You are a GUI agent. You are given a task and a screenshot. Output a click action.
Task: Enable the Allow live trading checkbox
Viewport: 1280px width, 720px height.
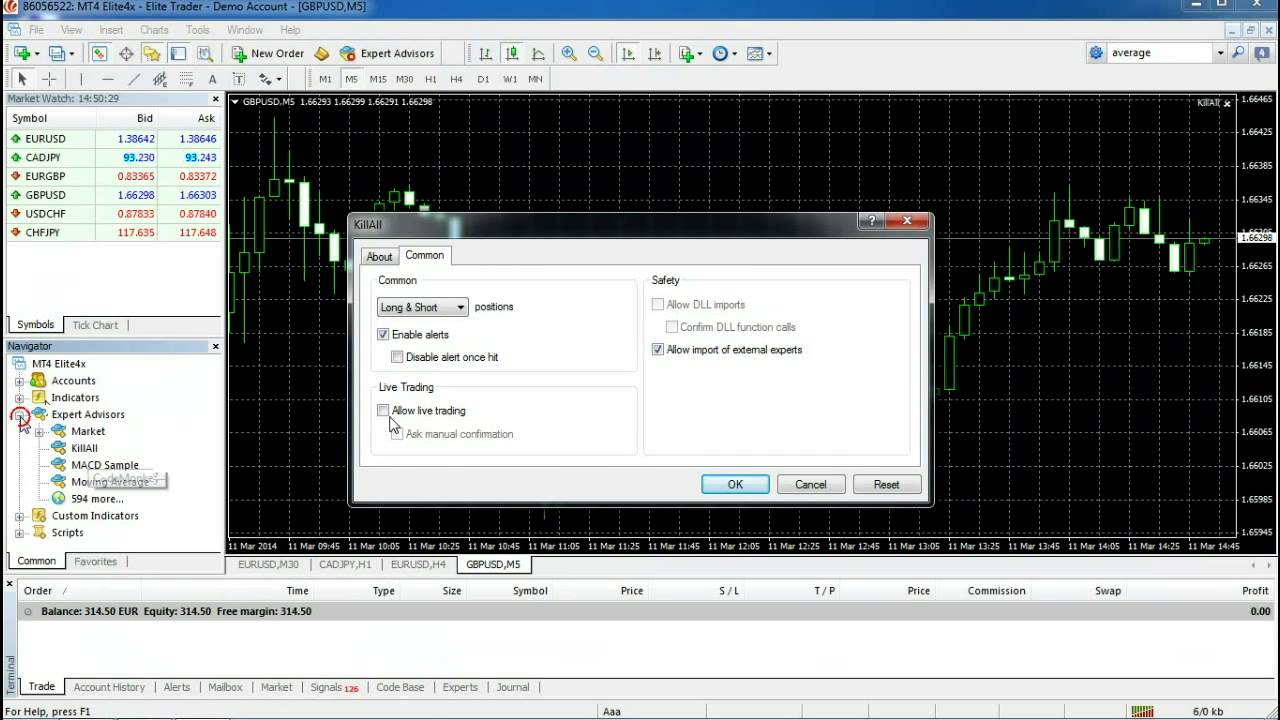383,411
